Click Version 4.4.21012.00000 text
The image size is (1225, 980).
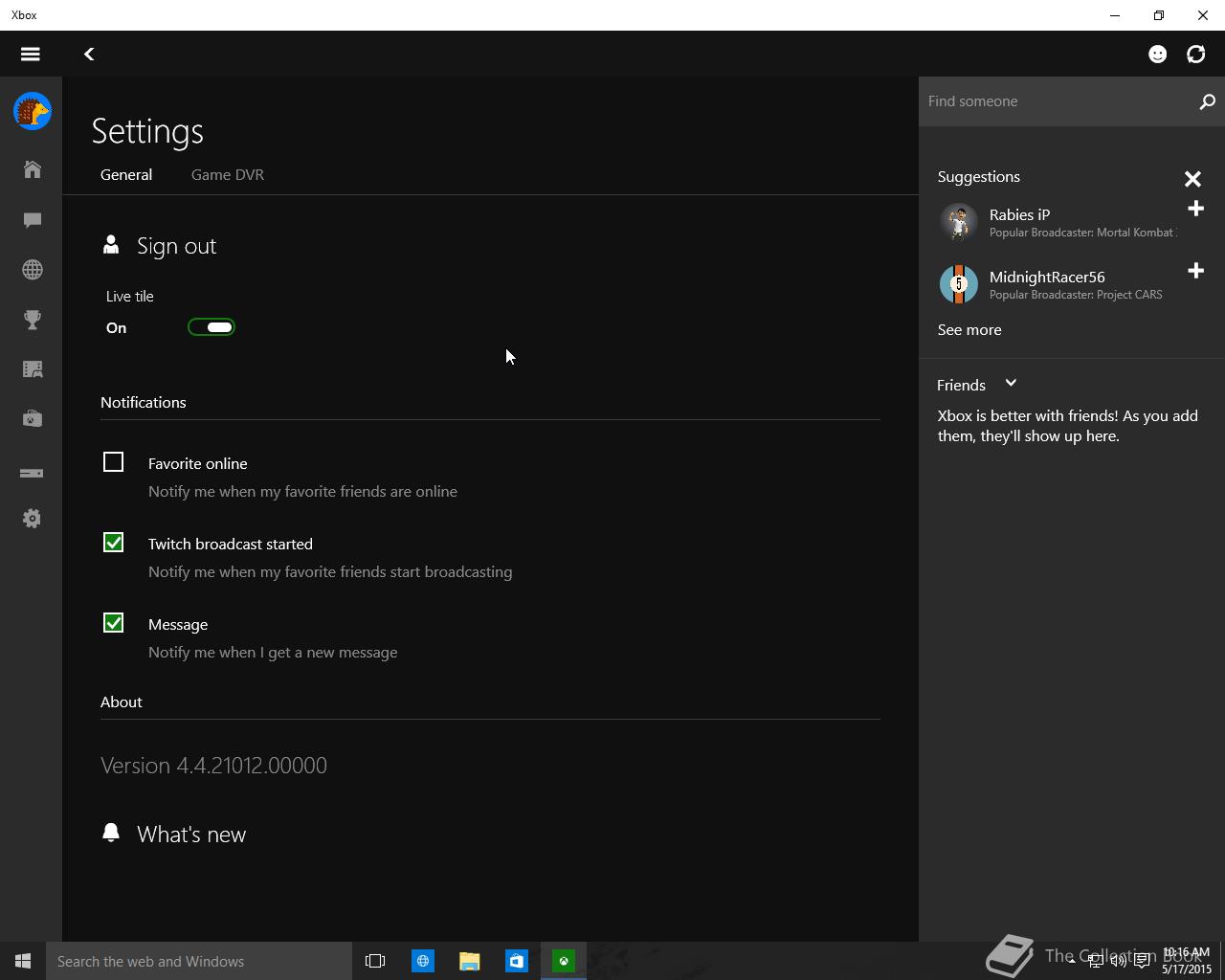(x=213, y=766)
